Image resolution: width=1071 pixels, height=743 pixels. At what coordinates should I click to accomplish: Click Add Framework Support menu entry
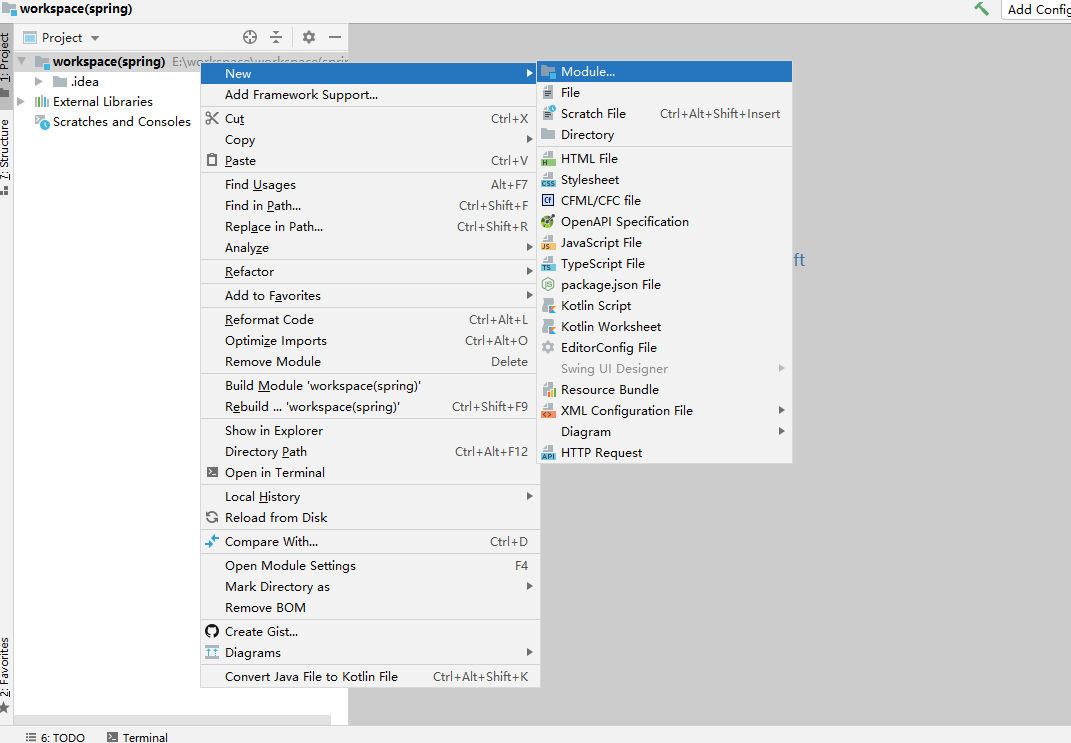[301, 95]
